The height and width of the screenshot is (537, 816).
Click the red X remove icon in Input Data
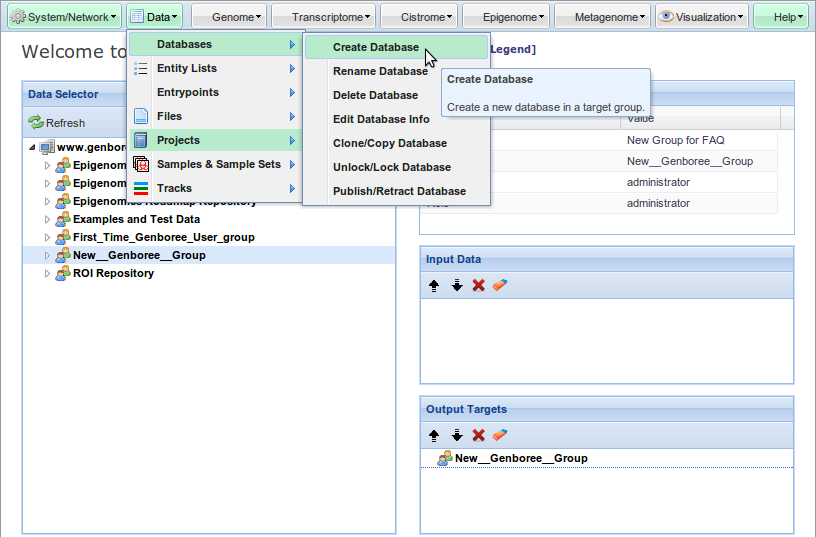tap(479, 285)
